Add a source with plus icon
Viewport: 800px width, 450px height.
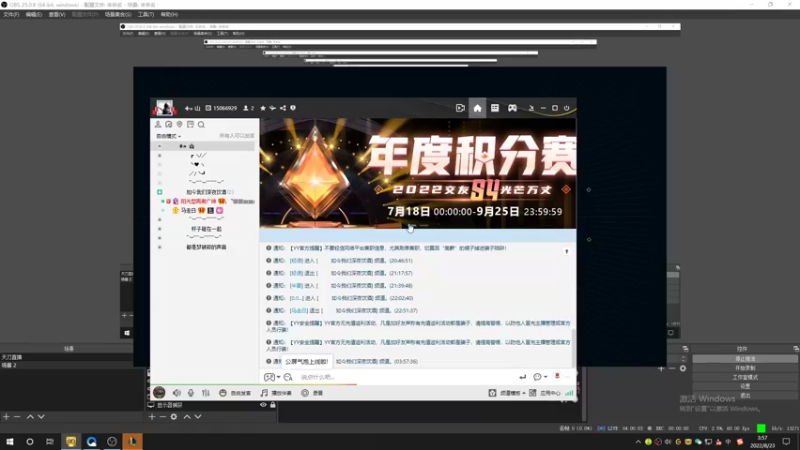pyautogui.click(x=152, y=417)
